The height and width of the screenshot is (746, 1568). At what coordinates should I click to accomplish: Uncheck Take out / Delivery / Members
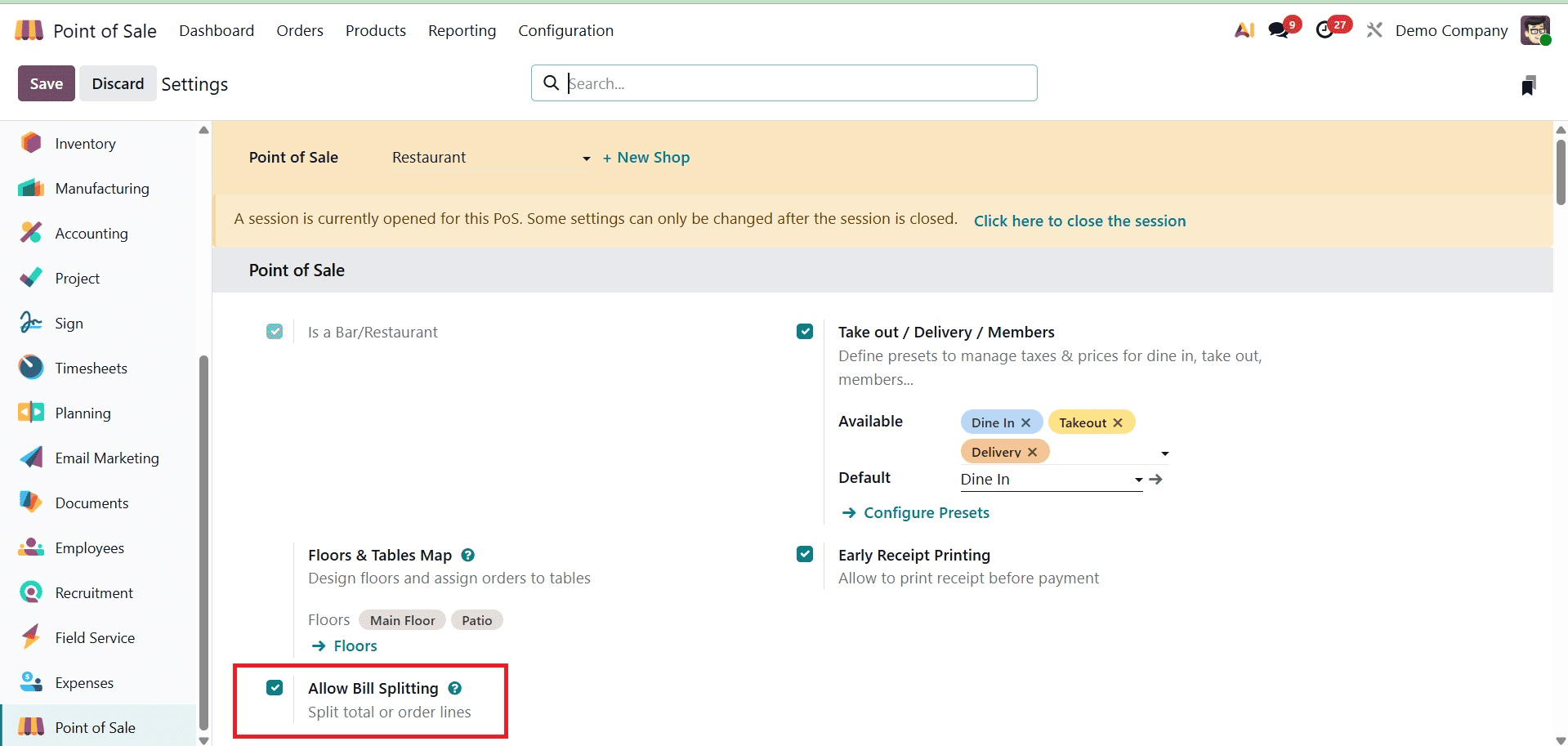[x=805, y=331]
